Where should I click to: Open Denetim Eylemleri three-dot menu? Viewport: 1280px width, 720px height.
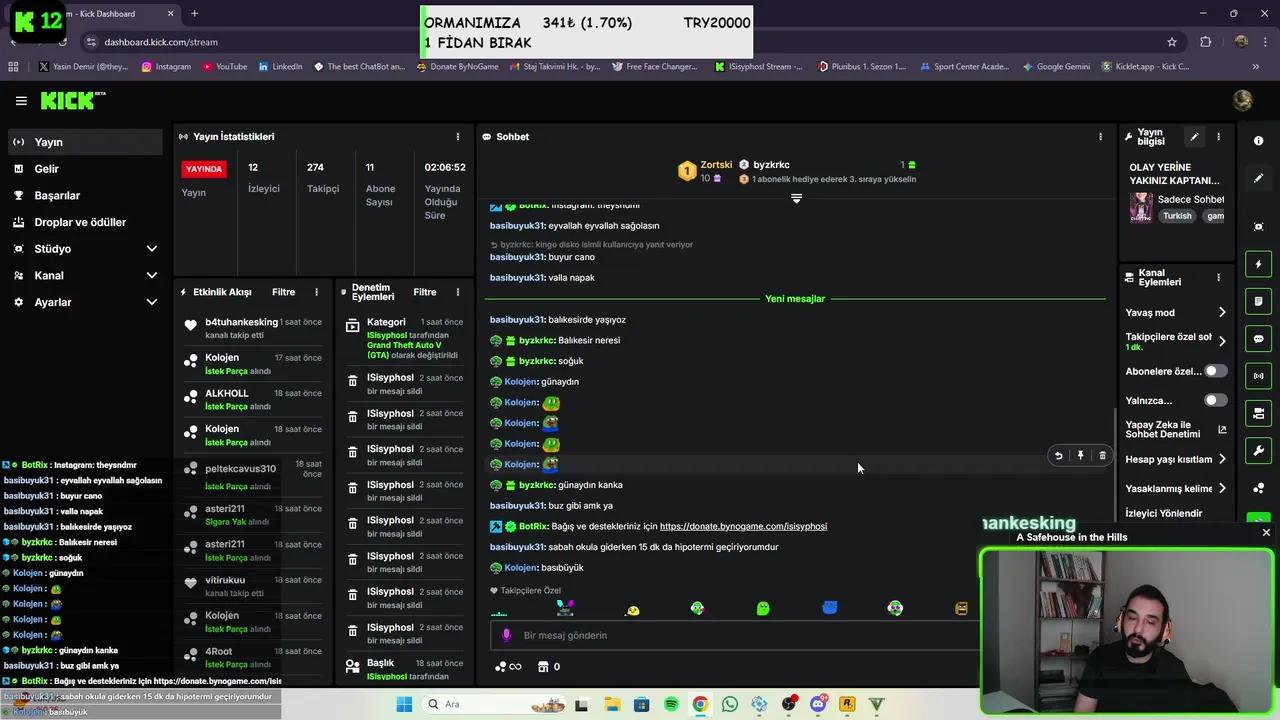tap(458, 292)
